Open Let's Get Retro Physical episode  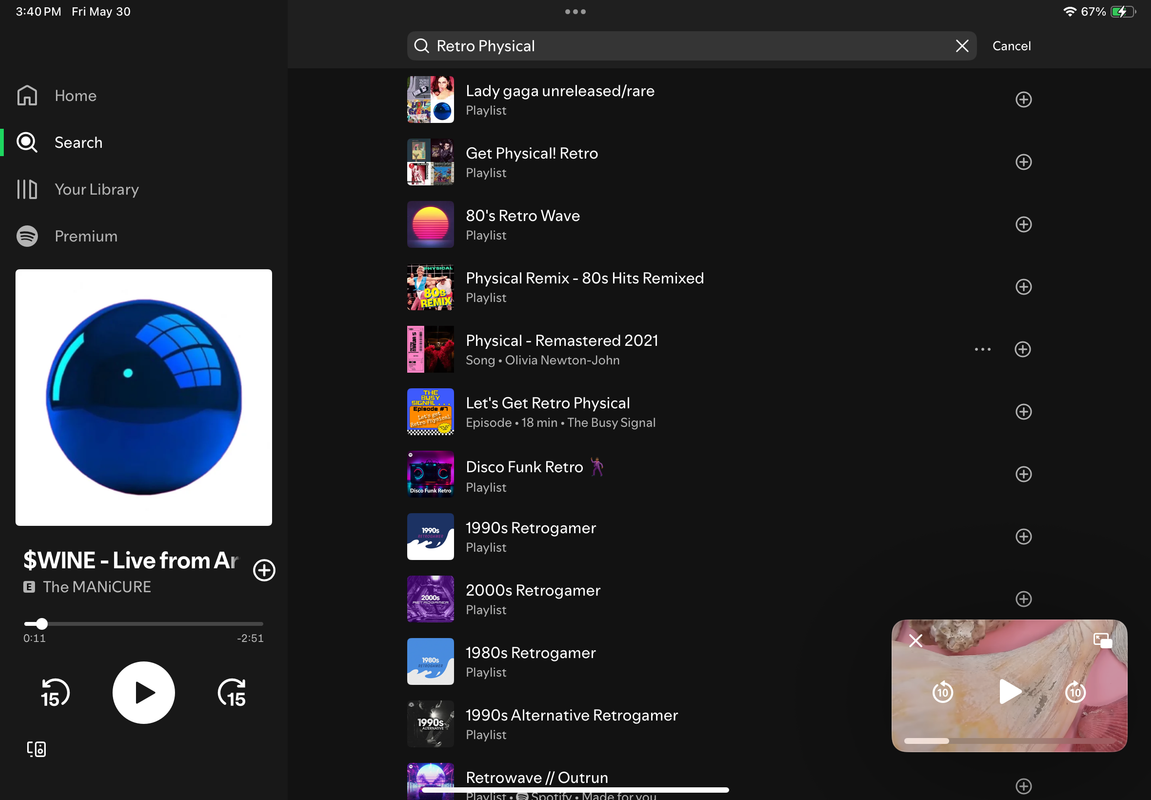point(719,412)
